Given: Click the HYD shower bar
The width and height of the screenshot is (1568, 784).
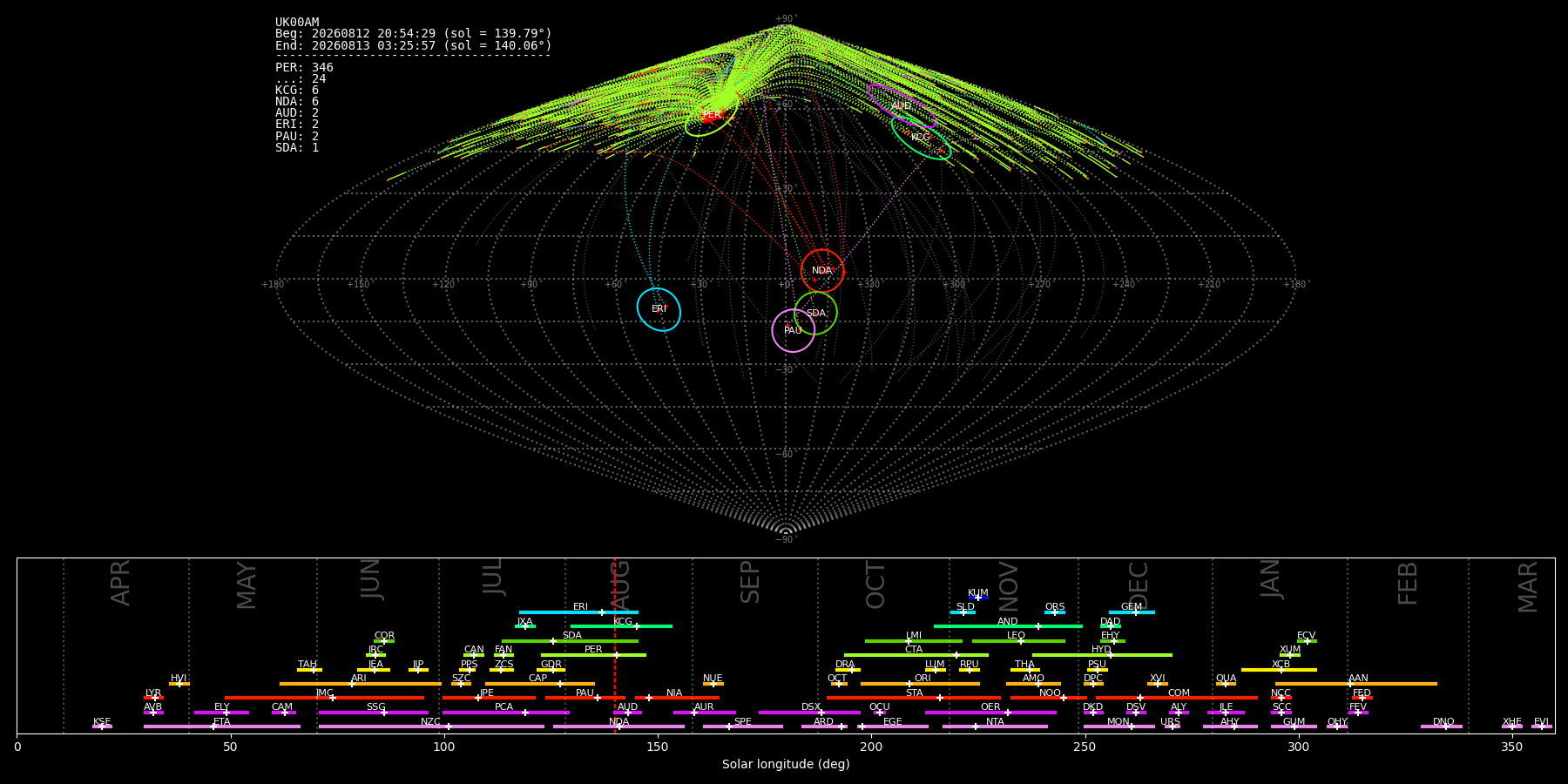Looking at the screenshot, I should pyautogui.click(x=1102, y=655).
